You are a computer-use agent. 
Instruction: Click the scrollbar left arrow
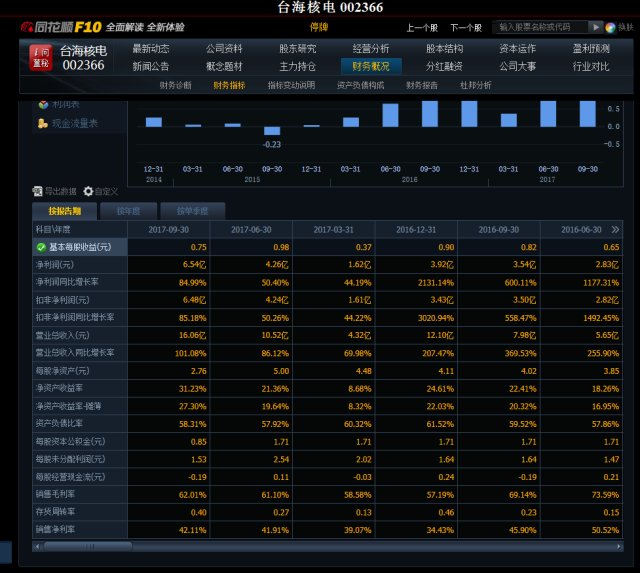(x=37, y=546)
